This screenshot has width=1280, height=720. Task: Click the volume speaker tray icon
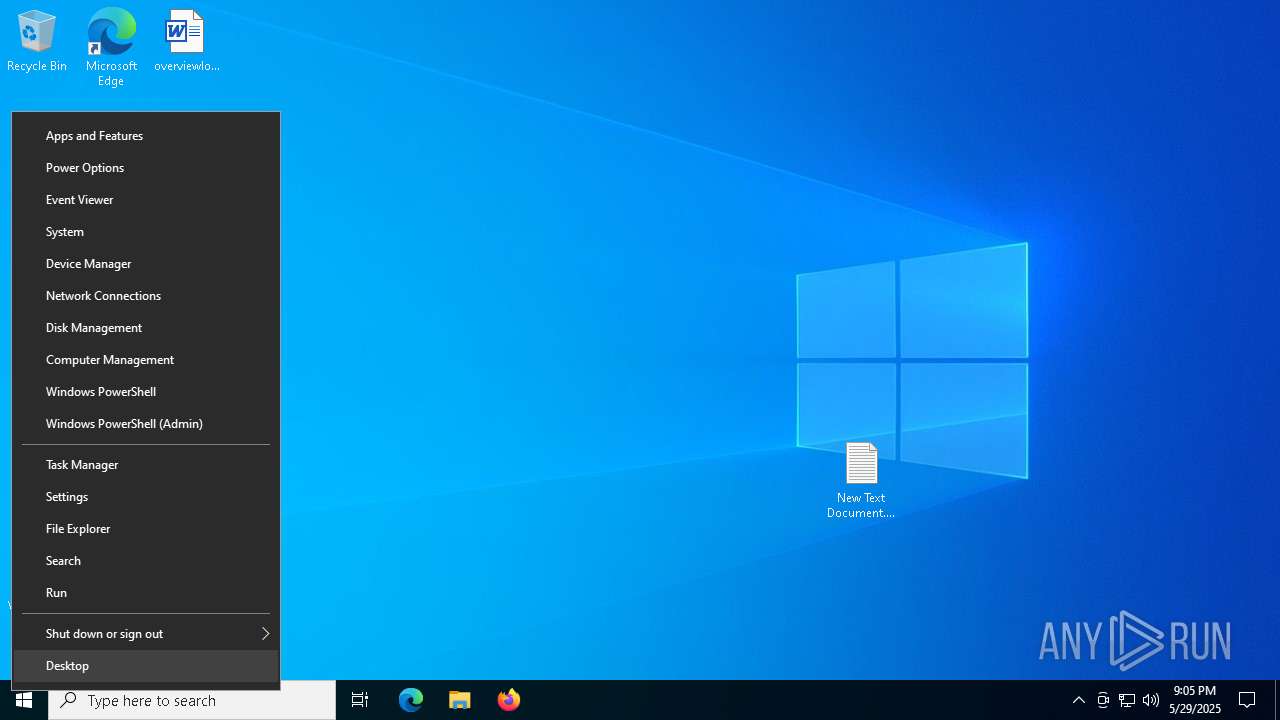[1151, 700]
